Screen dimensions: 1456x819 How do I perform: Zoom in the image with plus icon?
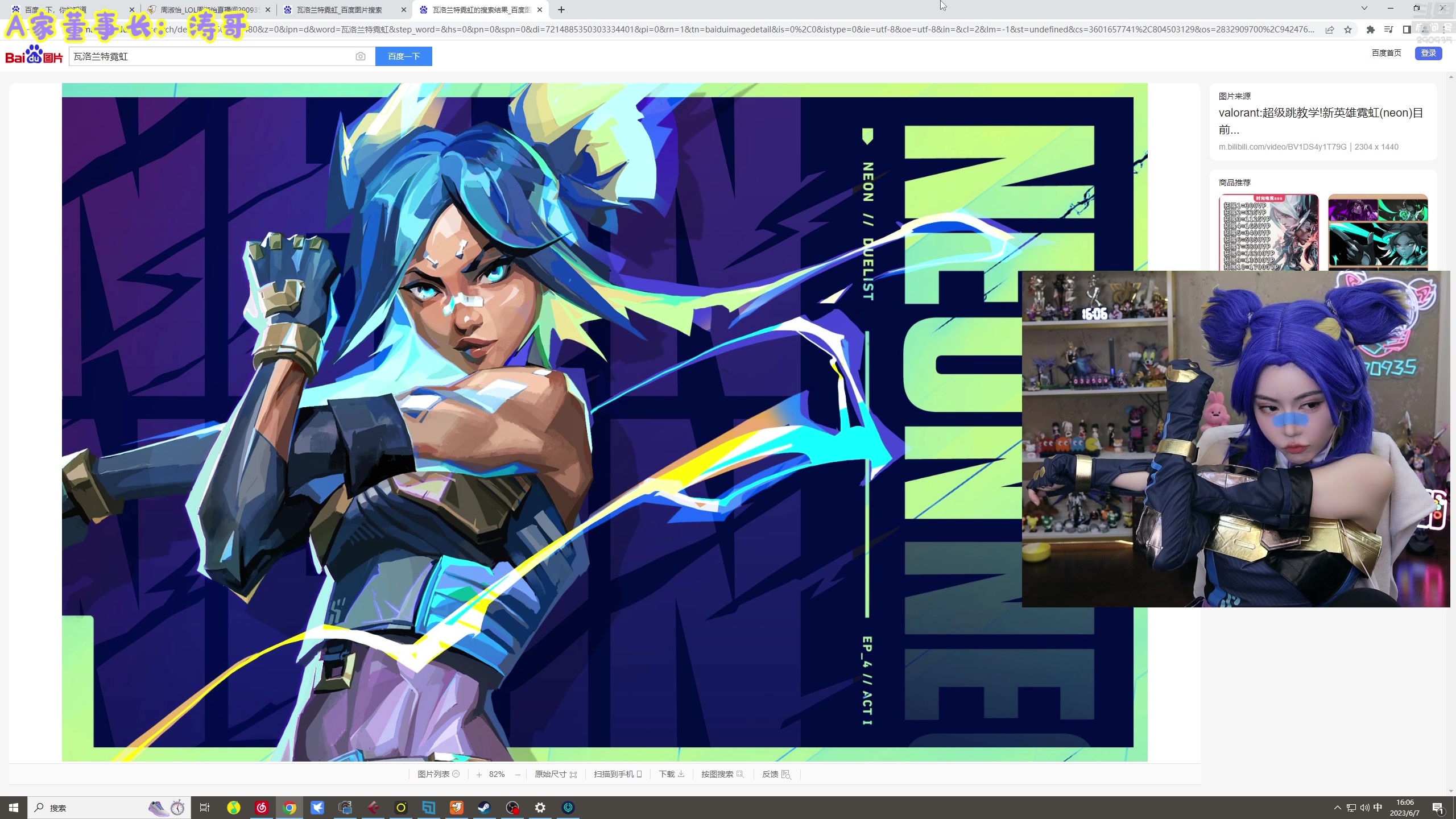coord(479,775)
